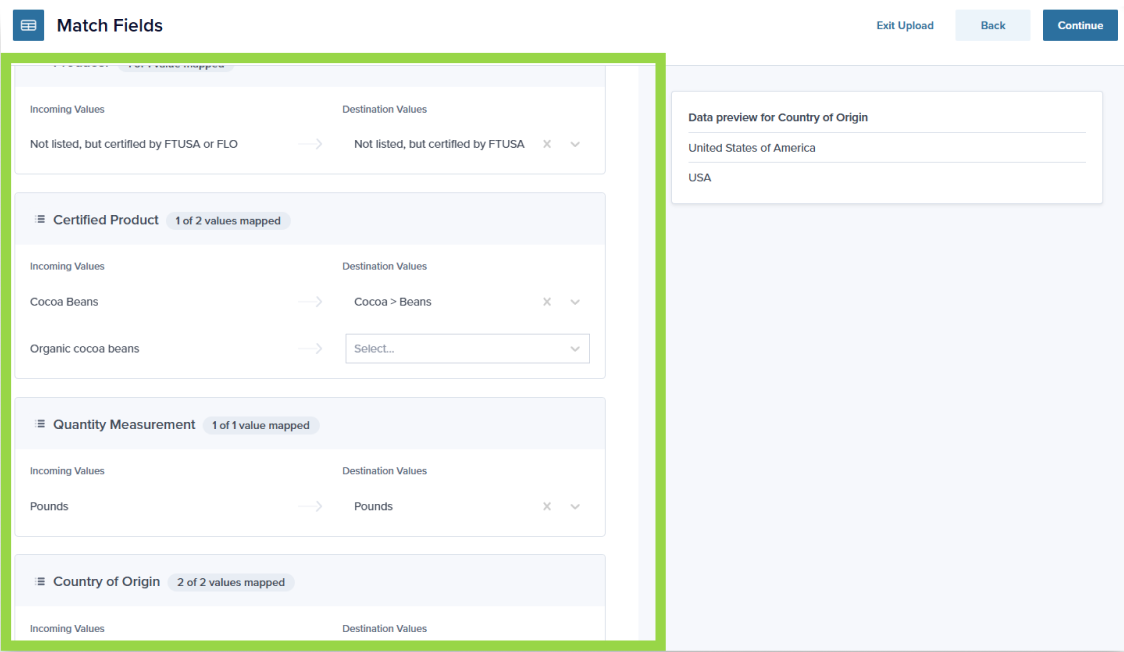The width and height of the screenshot is (1124, 652).
Task: Click the Match Fields table icon
Action: 29,25
